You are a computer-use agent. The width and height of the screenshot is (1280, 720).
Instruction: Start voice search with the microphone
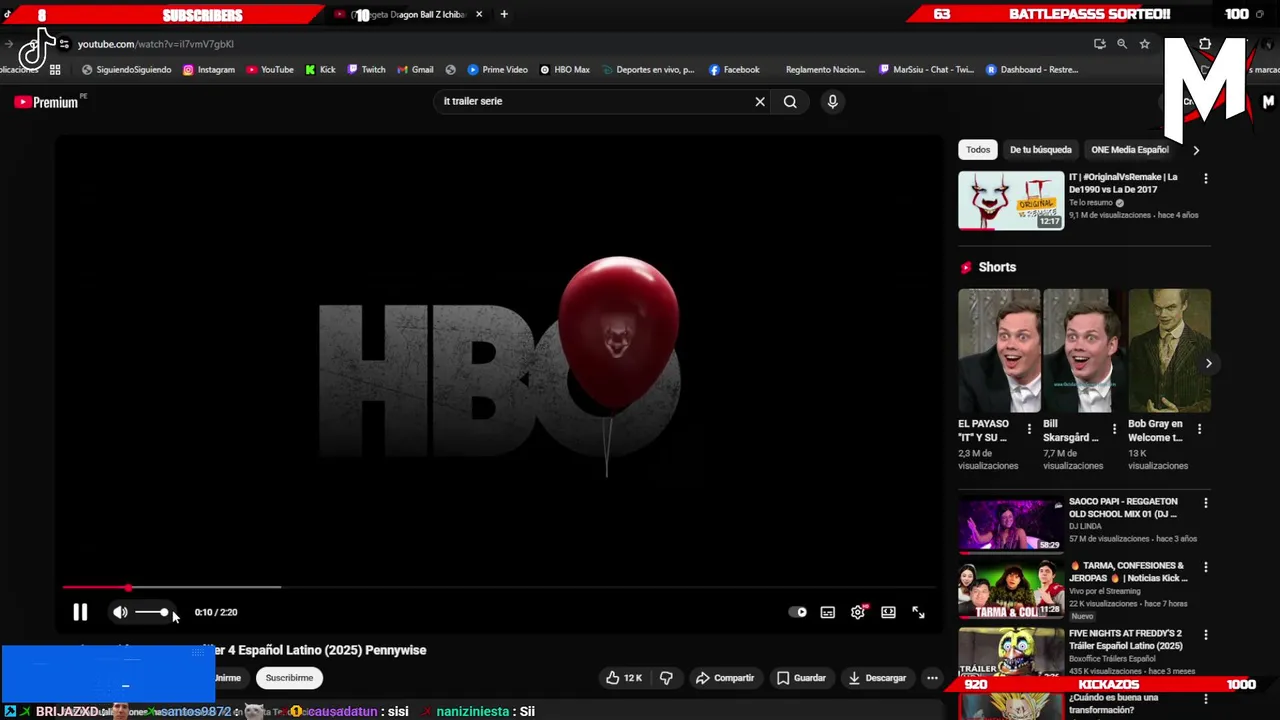(x=832, y=101)
